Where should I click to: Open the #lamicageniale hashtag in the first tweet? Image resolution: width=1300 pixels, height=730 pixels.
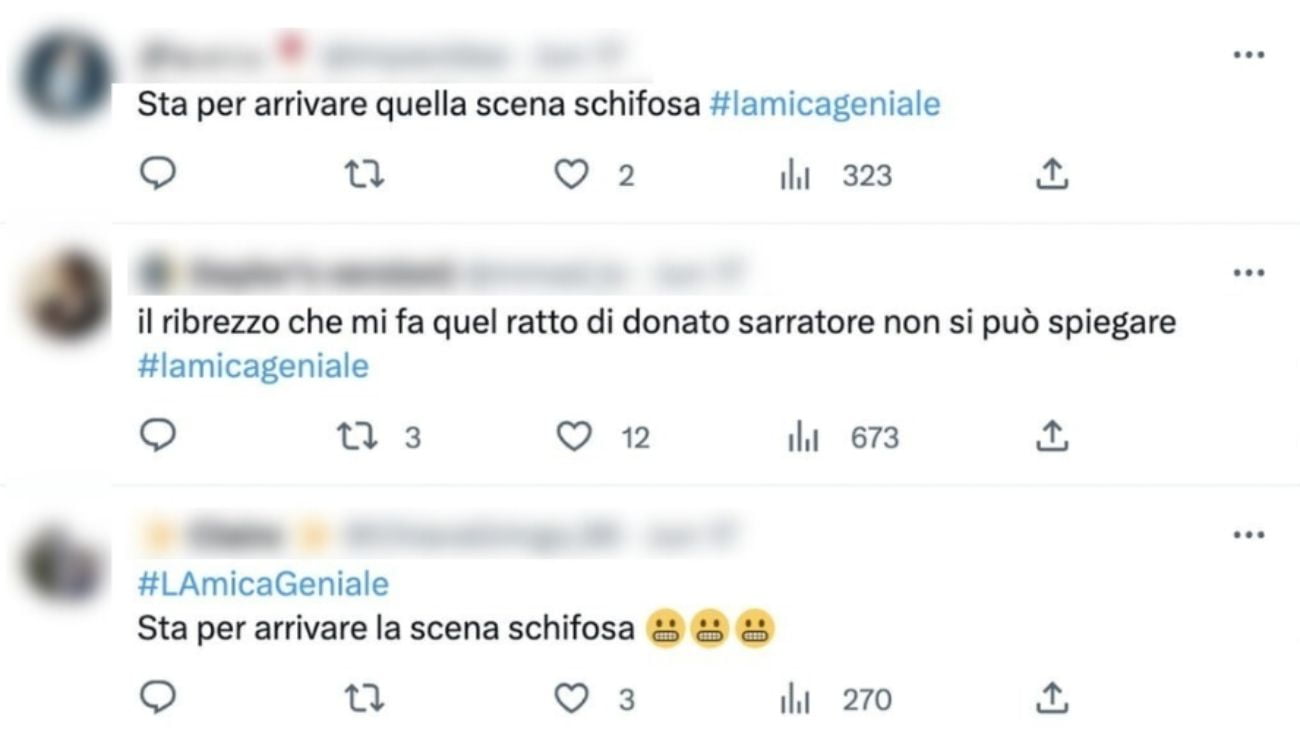[824, 103]
